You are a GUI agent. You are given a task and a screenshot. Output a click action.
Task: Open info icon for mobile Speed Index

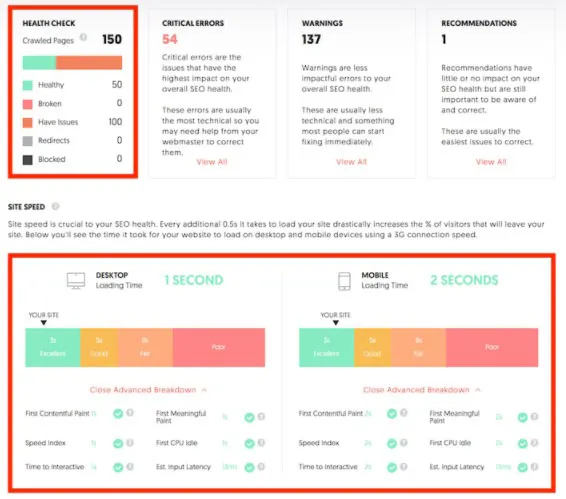click(x=404, y=442)
